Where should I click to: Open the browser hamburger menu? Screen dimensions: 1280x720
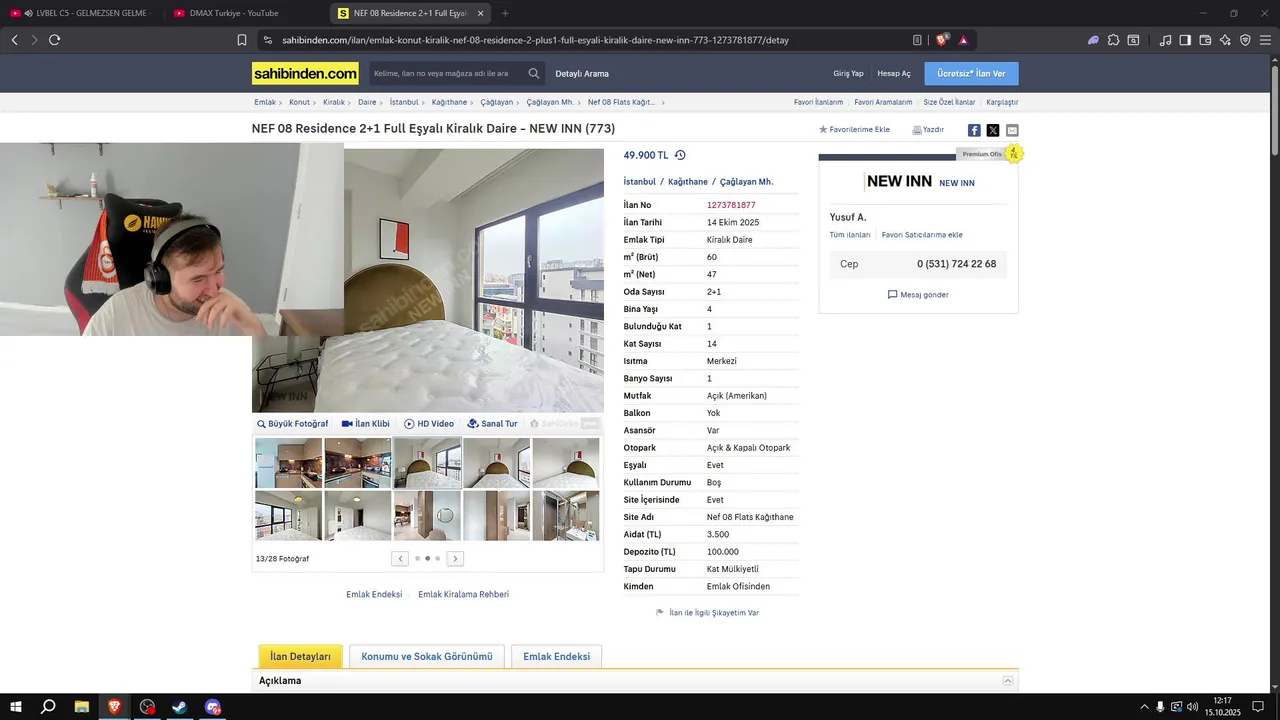(x=1265, y=40)
